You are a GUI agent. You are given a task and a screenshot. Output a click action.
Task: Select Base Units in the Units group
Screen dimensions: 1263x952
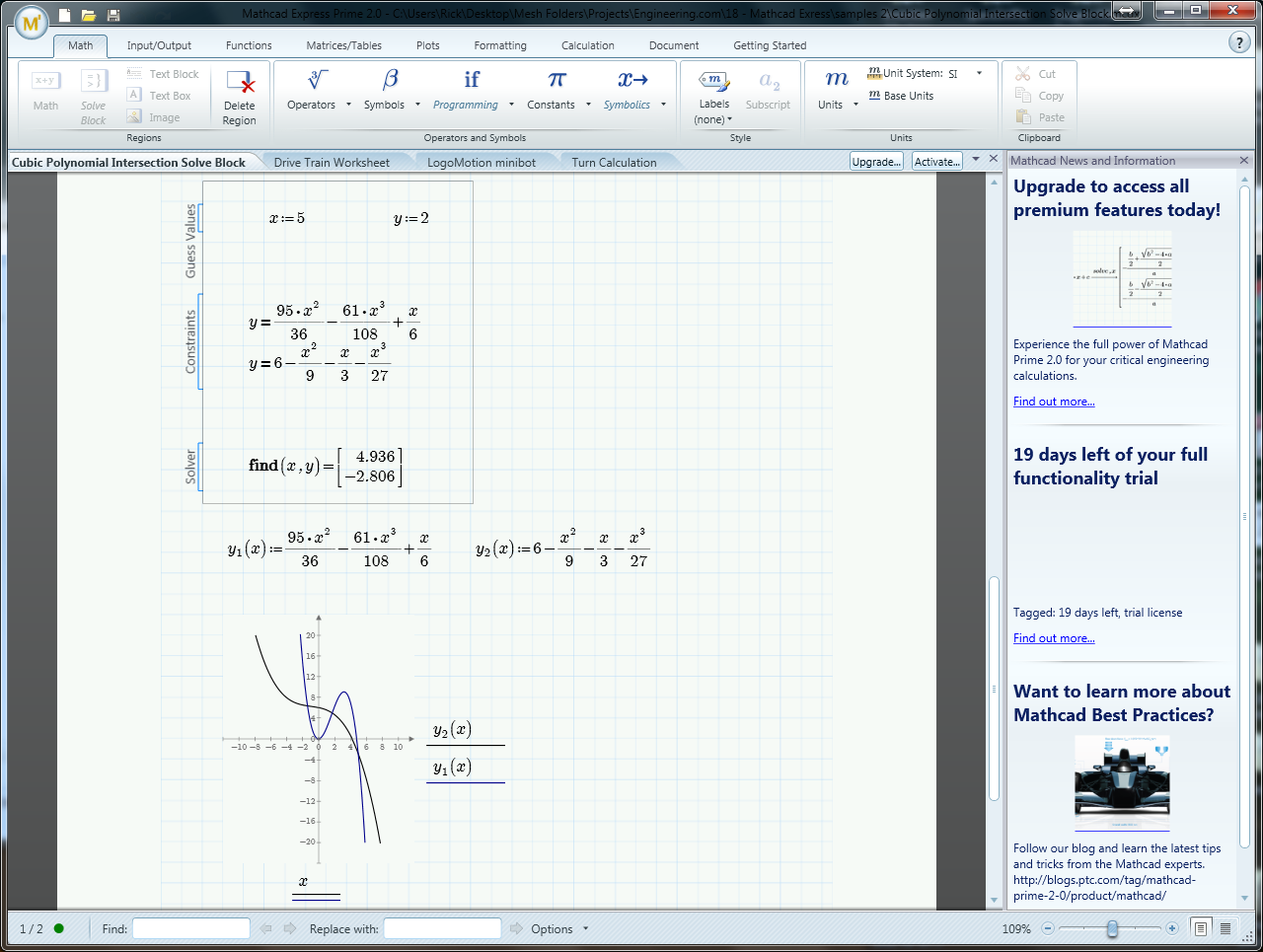coord(901,96)
